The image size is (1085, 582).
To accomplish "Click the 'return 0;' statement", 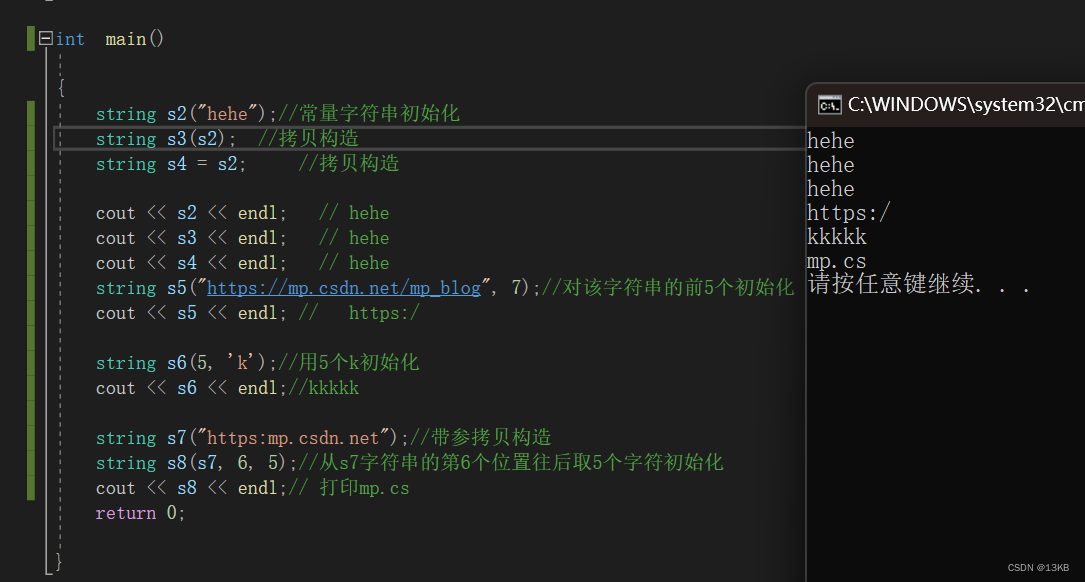I will coord(140,512).
